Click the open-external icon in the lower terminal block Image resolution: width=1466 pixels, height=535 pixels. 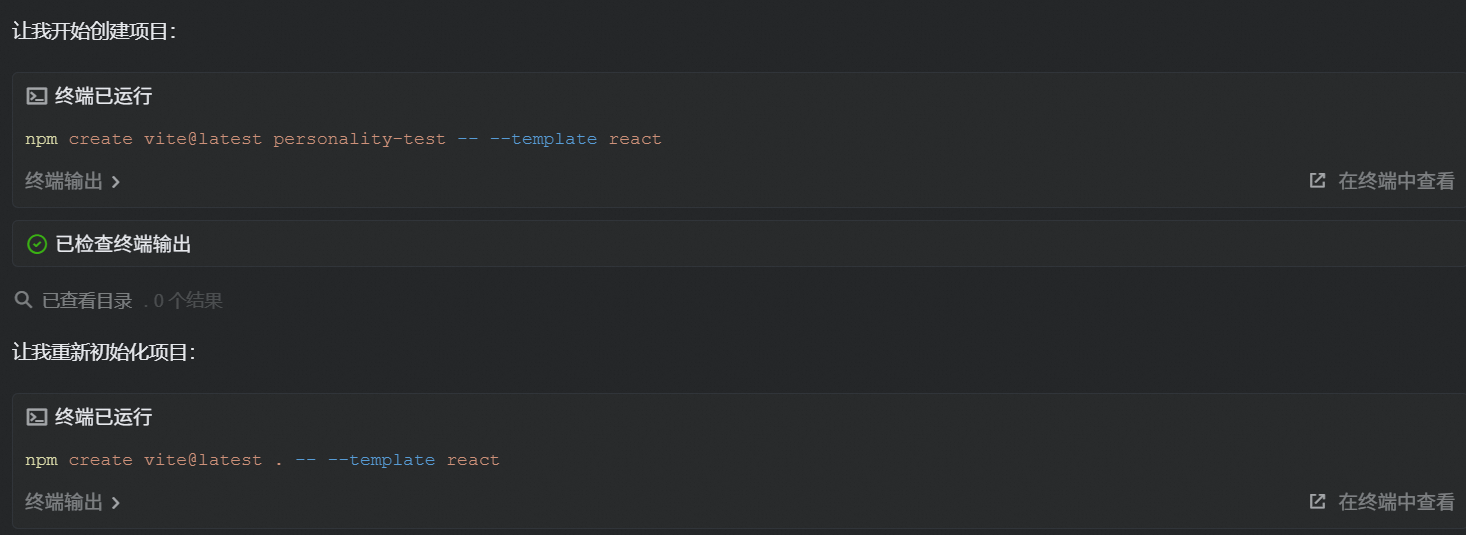[x=1317, y=501]
